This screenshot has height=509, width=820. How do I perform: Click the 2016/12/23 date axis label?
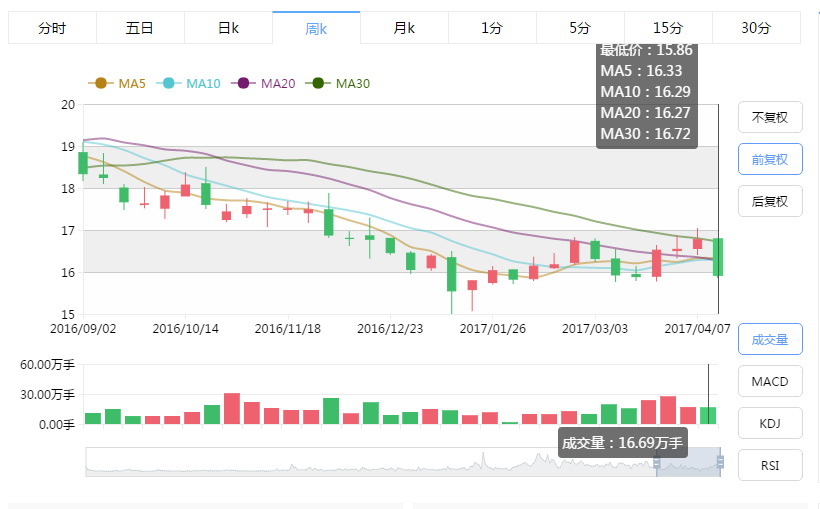390,329
